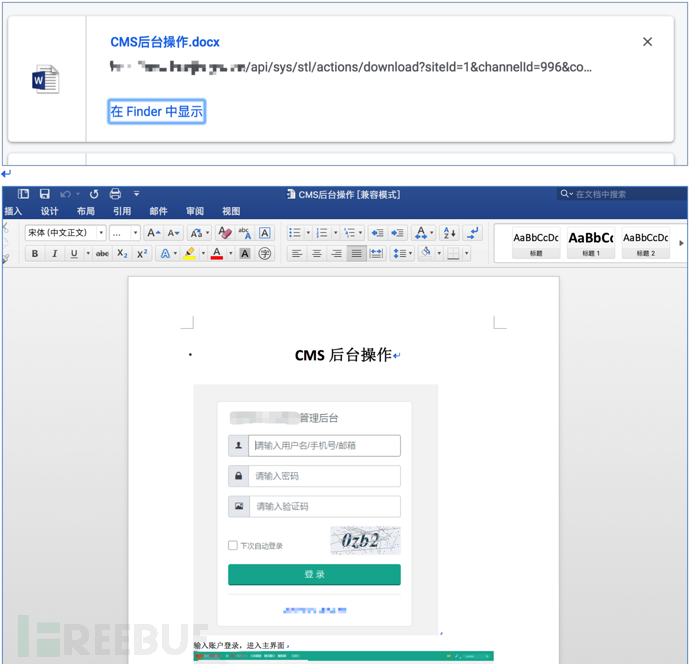Screen dimensions: 690x664
Task: Select the 标题 2 style thumbnail
Action: (x=646, y=242)
